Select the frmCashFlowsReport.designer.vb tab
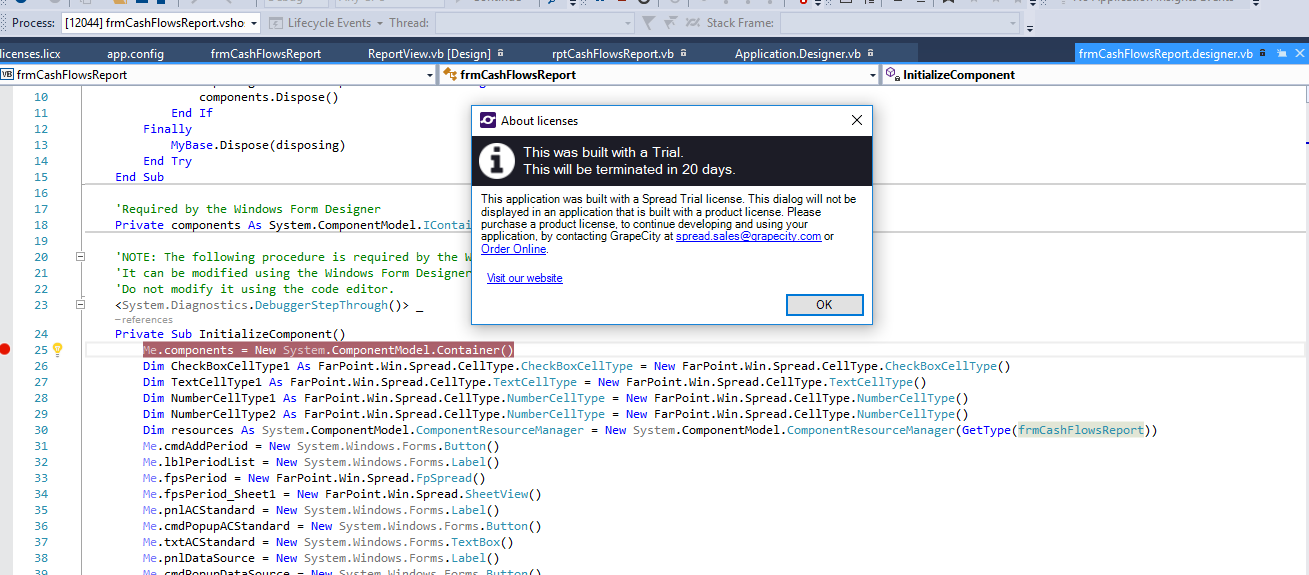1309x575 pixels. click(x=1166, y=53)
